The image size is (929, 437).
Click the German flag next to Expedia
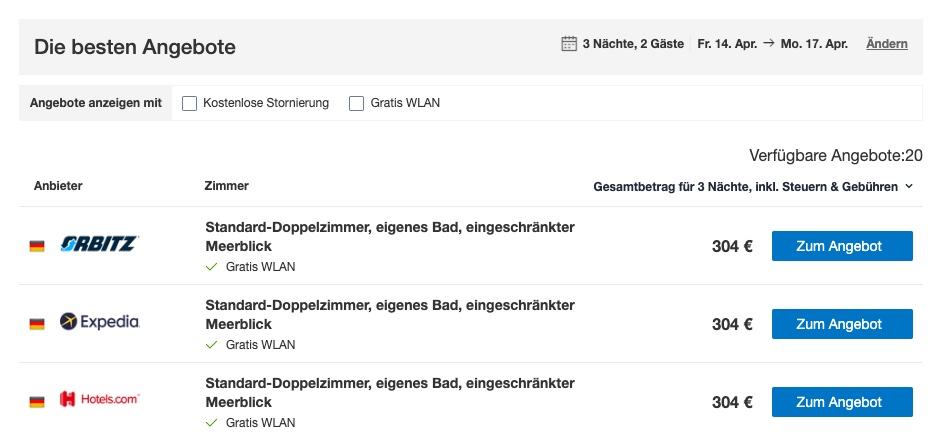tap(37, 324)
